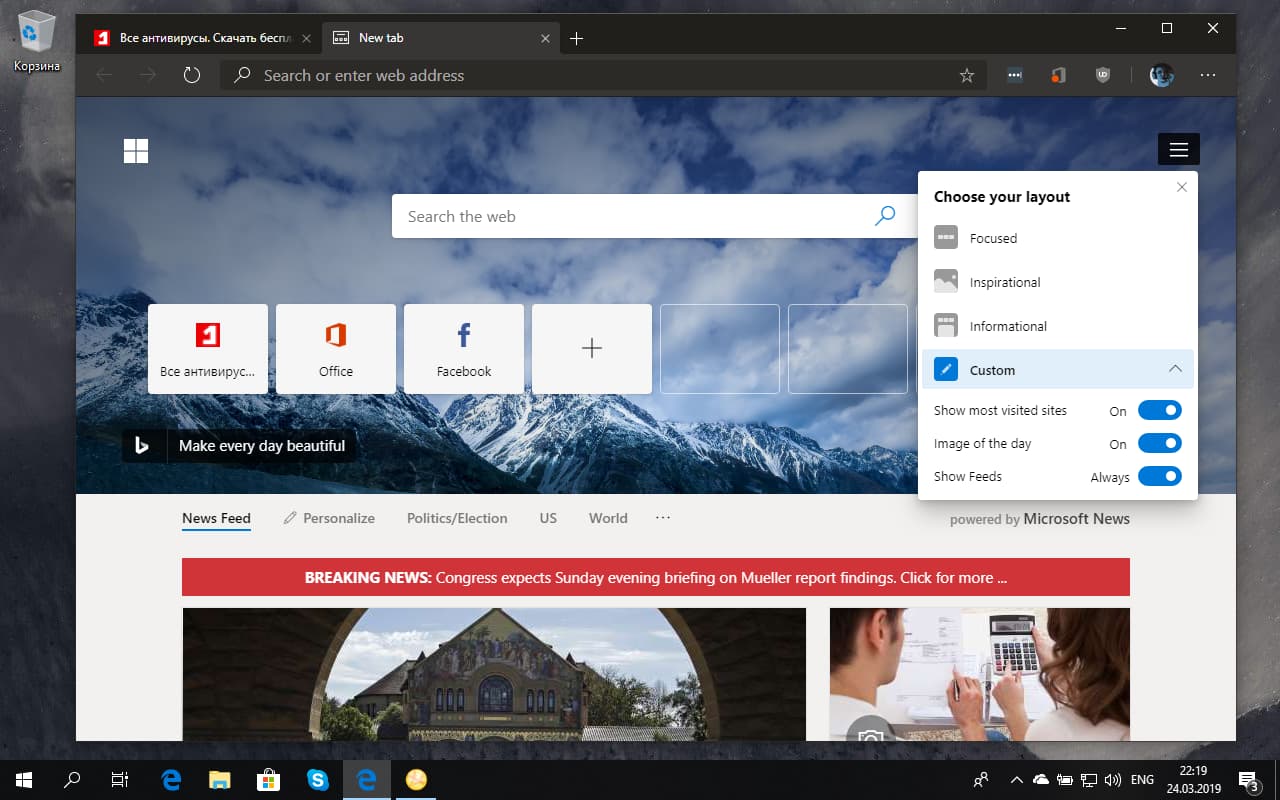Close the Все антивирусы tab
The width and height of the screenshot is (1280, 800).
306,38
